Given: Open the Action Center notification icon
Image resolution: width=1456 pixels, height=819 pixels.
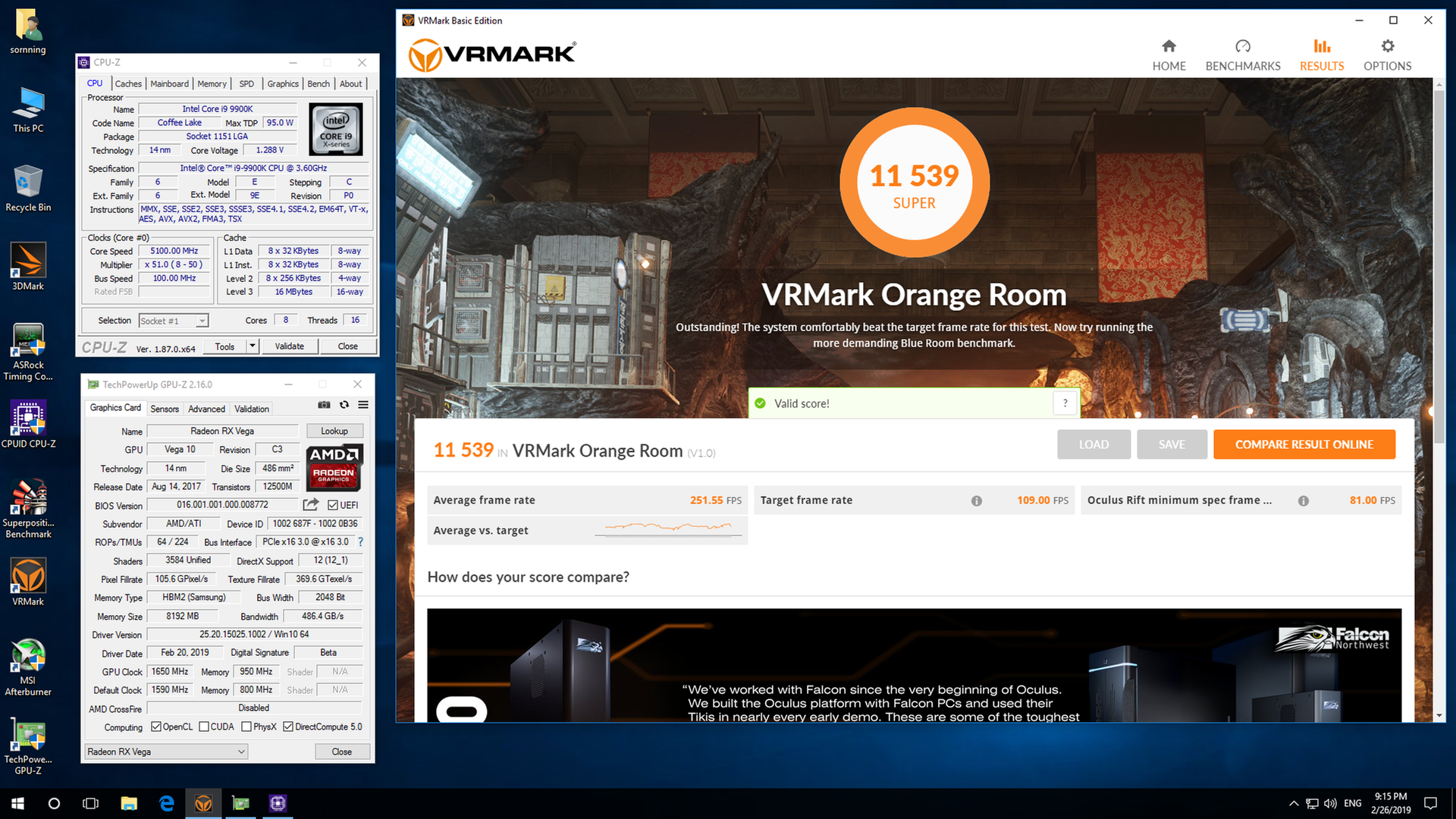Looking at the screenshot, I should (1430, 803).
